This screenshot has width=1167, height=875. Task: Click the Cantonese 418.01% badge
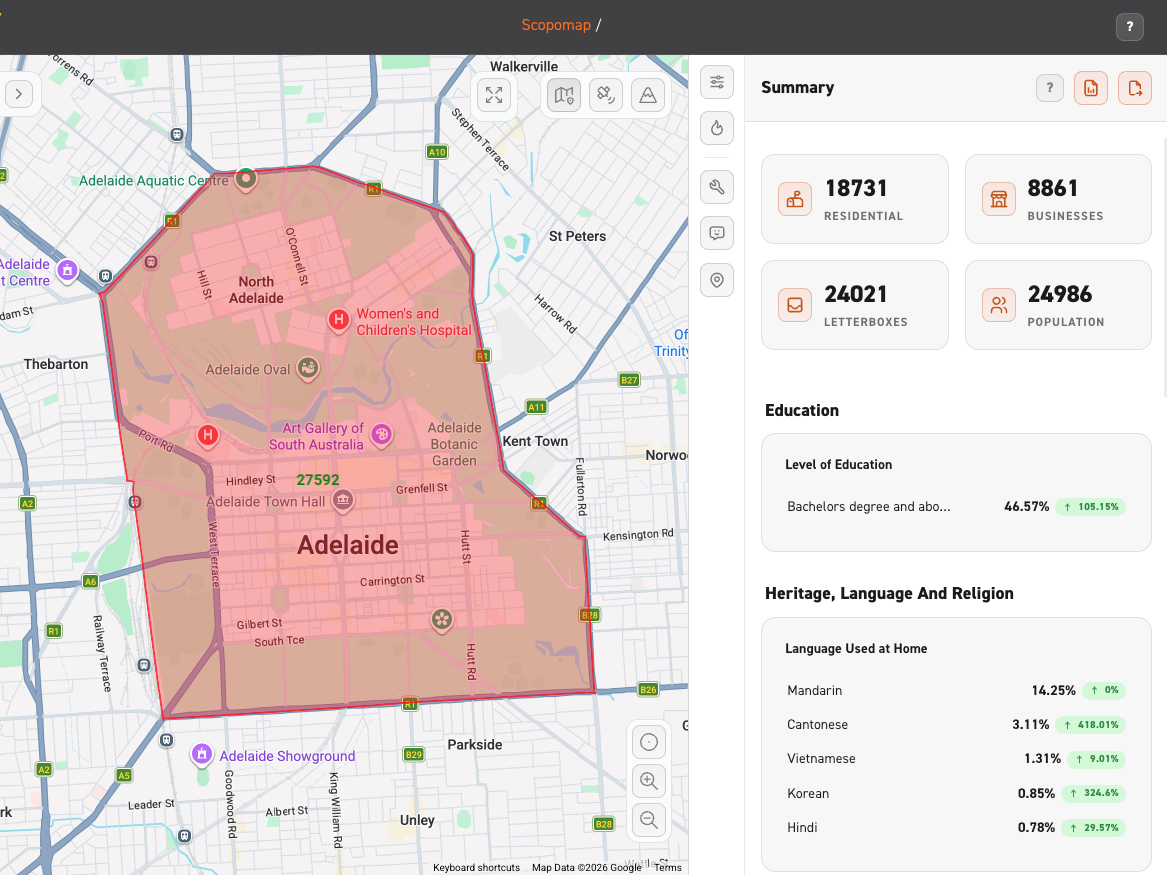pyautogui.click(x=1090, y=725)
